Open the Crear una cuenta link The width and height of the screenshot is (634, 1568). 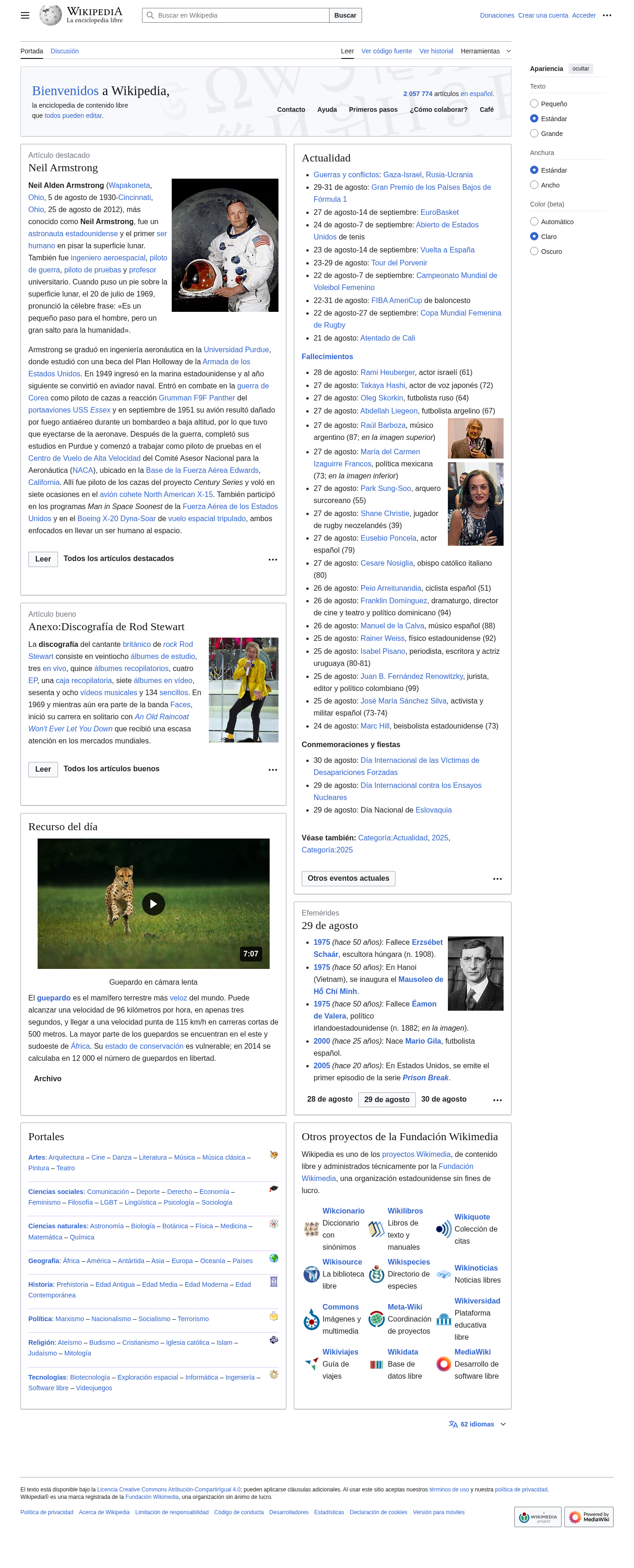click(x=543, y=15)
